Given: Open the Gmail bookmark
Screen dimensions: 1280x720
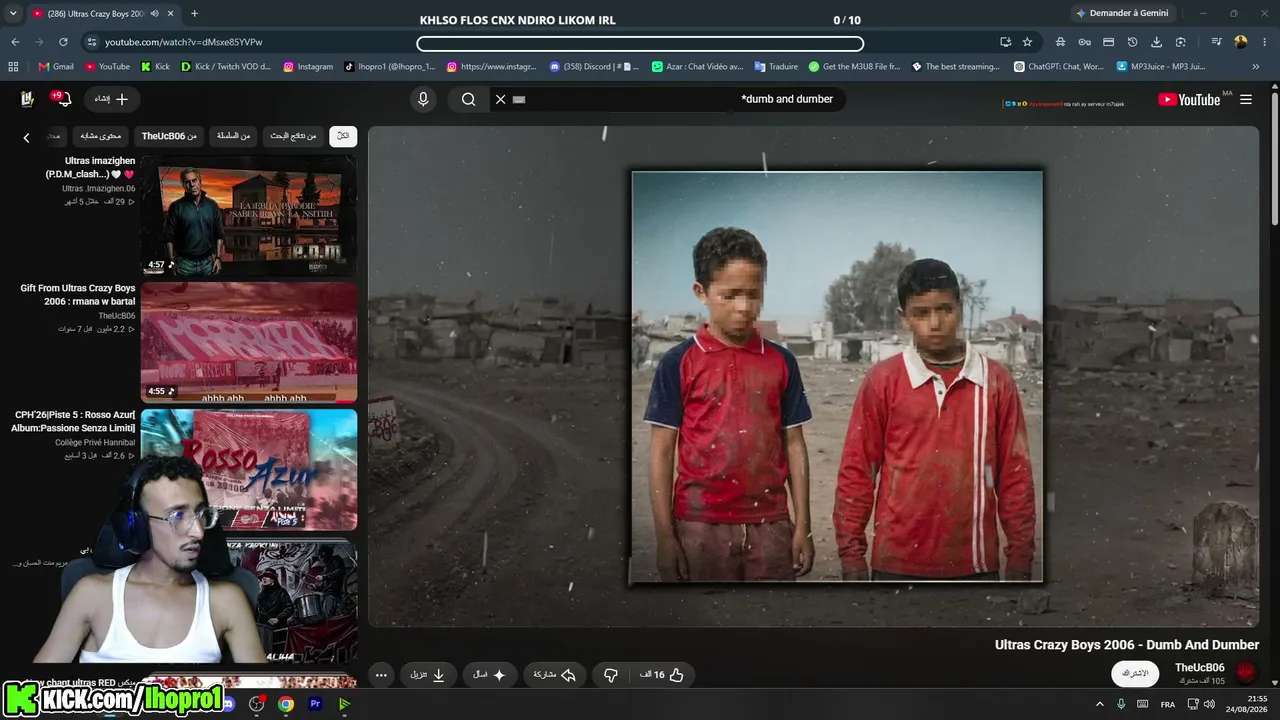Looking at the screenshot, I should tap(56, 67).
